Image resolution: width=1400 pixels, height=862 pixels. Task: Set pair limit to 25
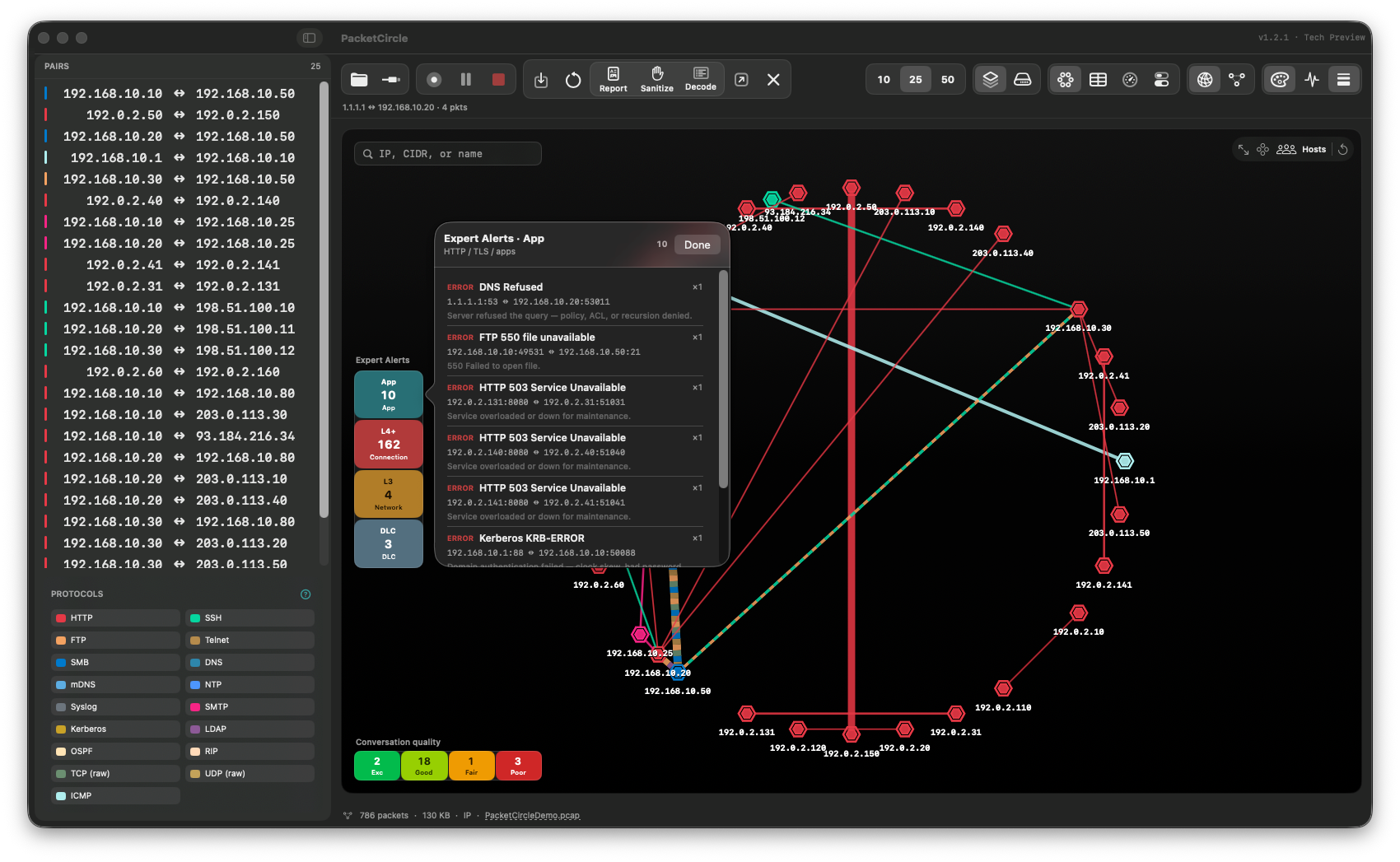(x=916, y=80)
